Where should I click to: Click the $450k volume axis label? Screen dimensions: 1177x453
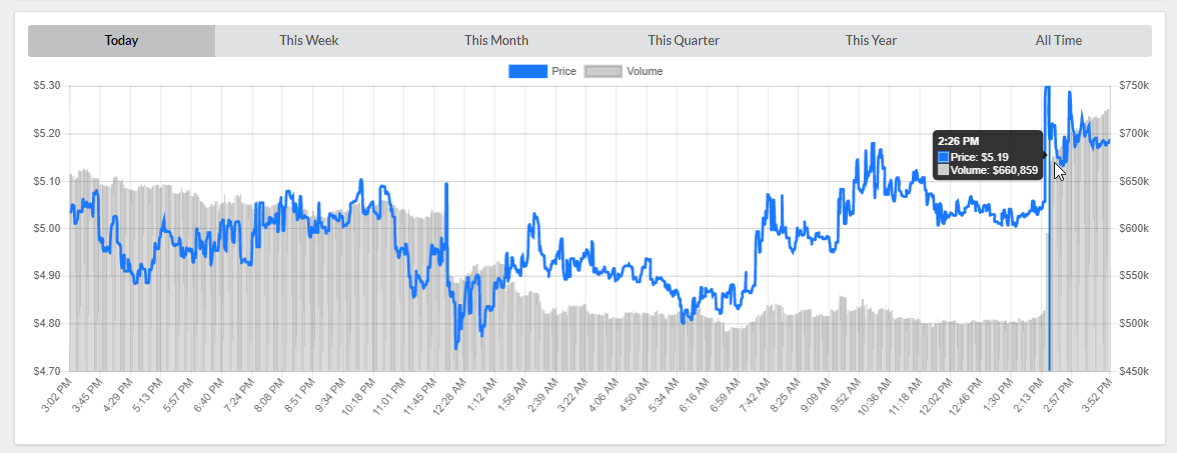click(1134, 371)
